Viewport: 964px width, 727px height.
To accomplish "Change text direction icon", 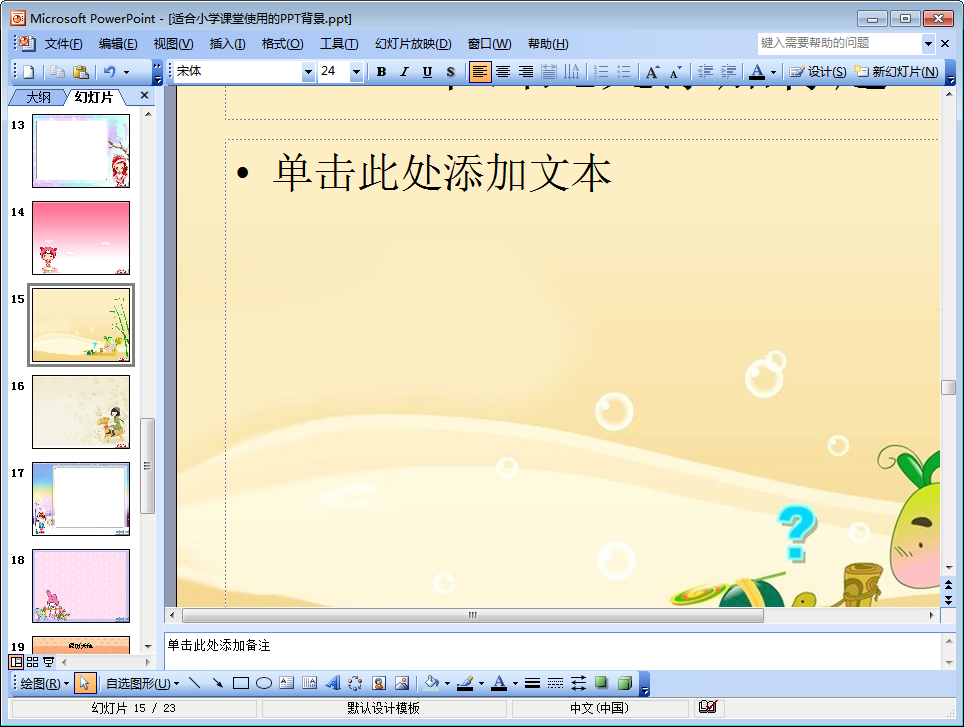I will (x=572, y=72).
